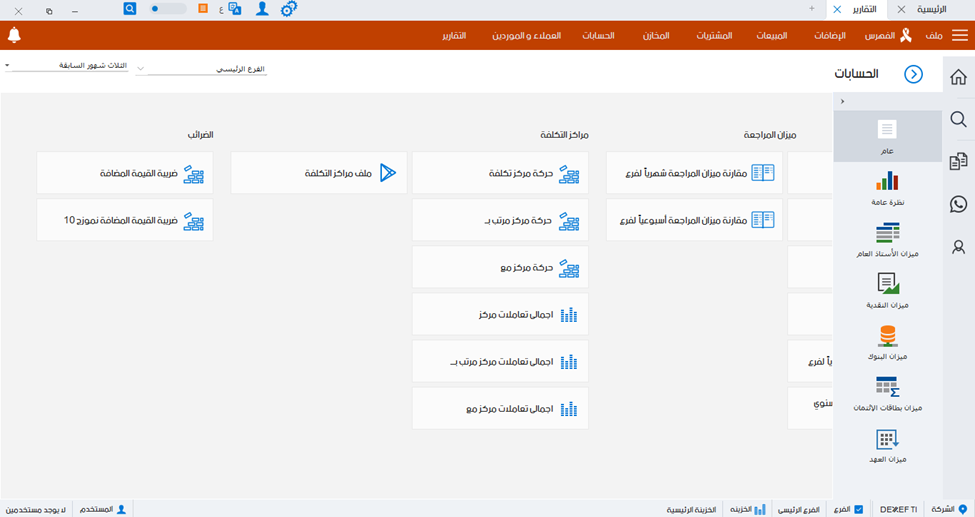Click the Home icon in right sidebar
975x517 pixels.
coord(958,77)
